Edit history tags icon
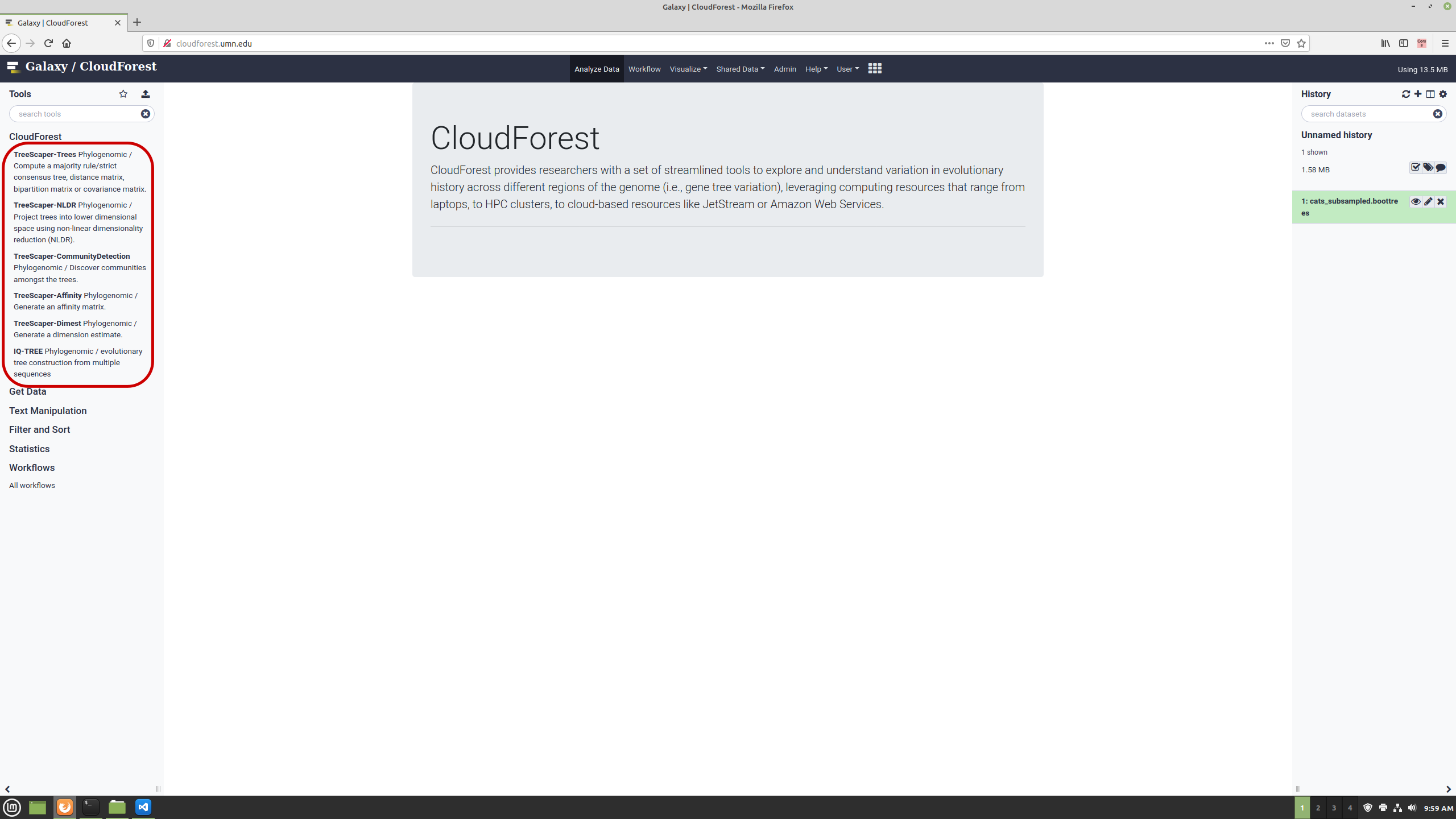 point(1428,167)
